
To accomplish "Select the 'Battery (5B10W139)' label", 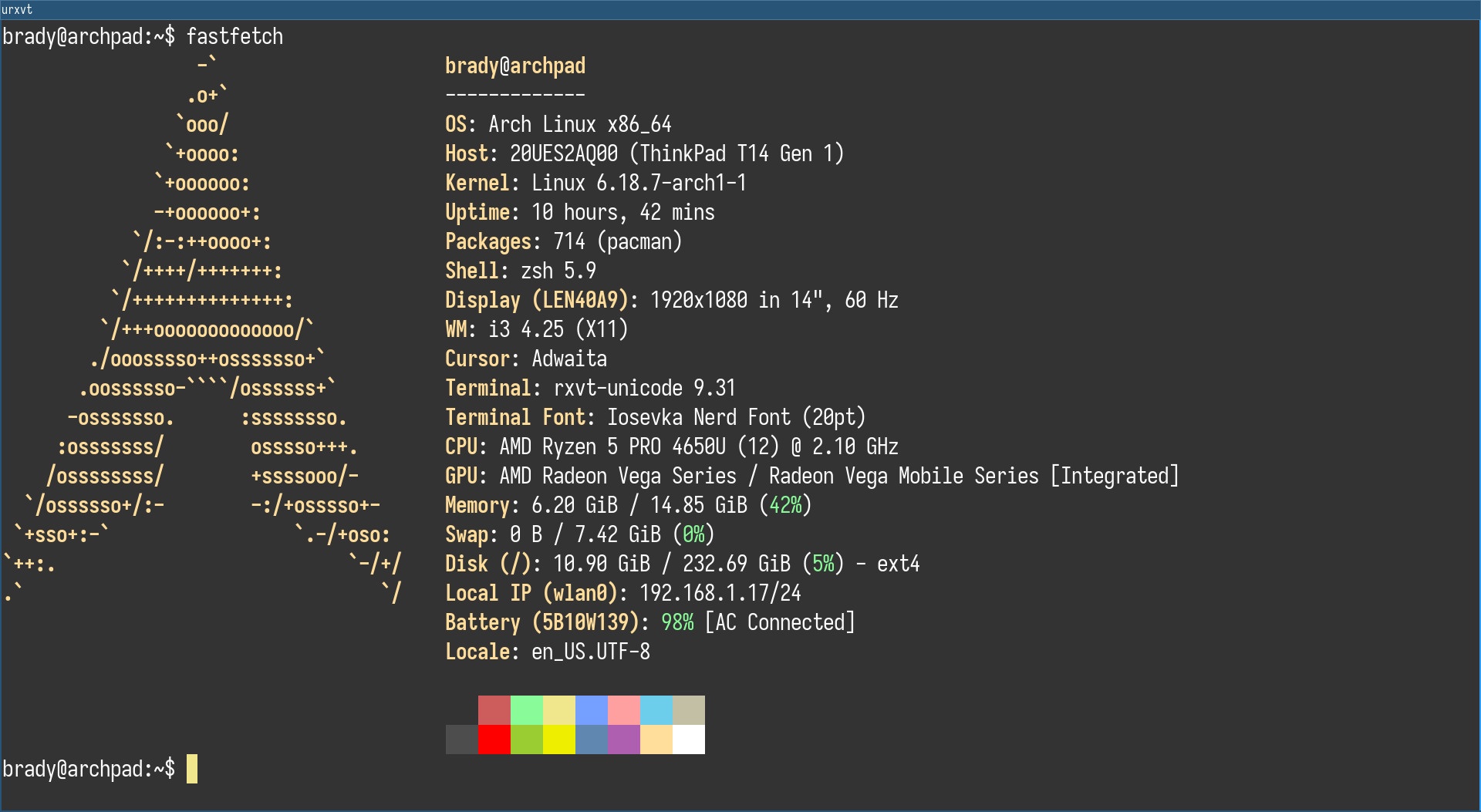I will [542, 622].
